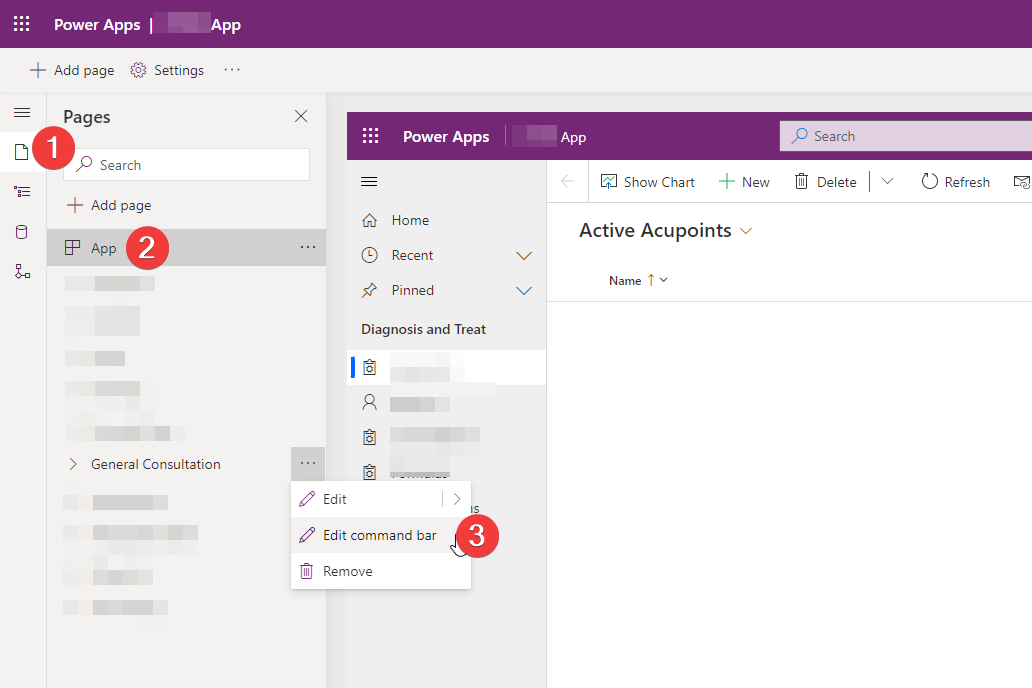Open the Active Acupoints view selector
1032x688 pixels.
point(746,231)
